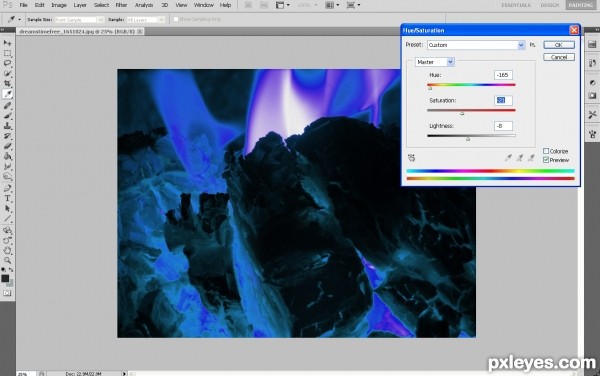600x376 pixels.
Task: Open the Preset dropdown showing Custom
Action: pyautogui.click(x=476, y=45)
